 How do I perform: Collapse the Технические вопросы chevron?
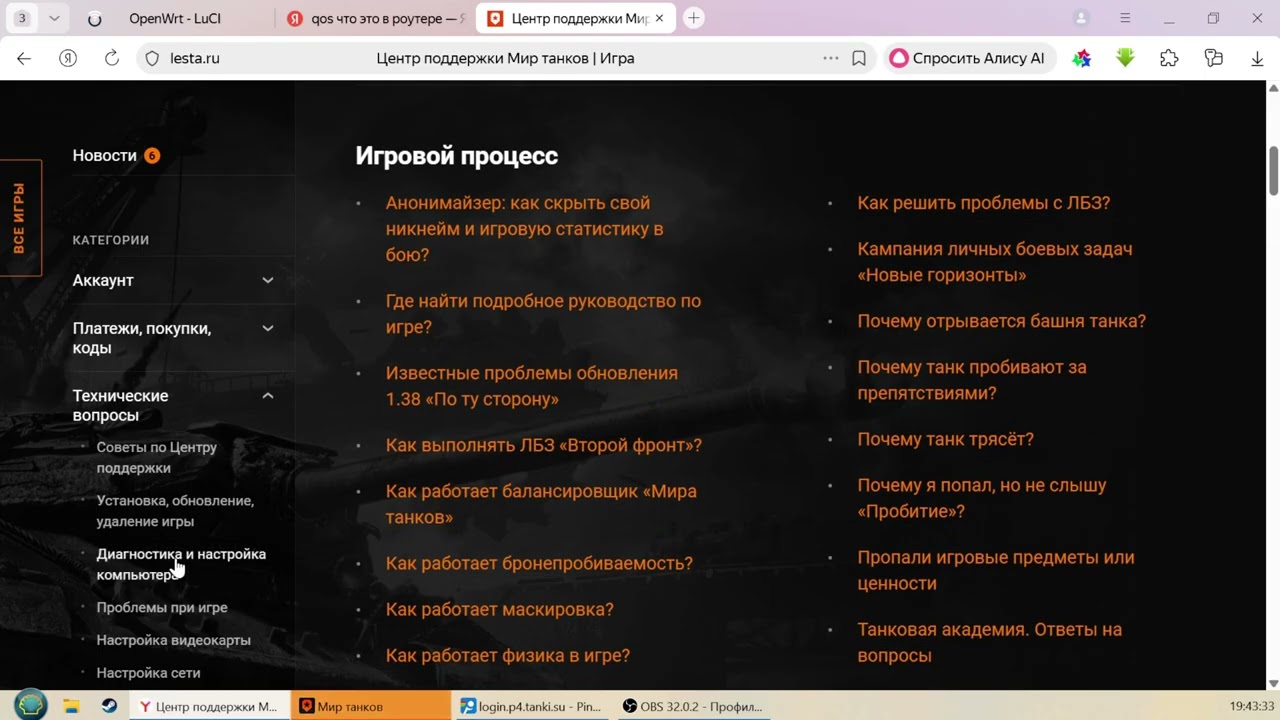point(268,396)
